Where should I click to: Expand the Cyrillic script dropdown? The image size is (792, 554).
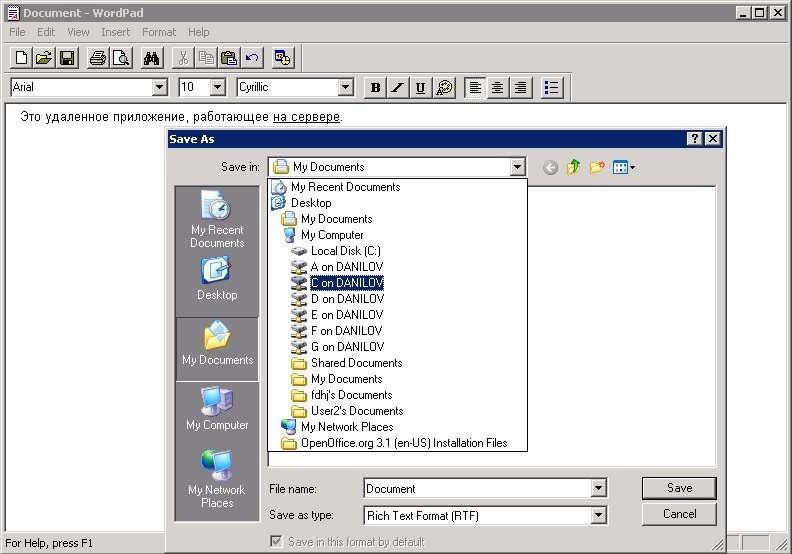[345, 87]
